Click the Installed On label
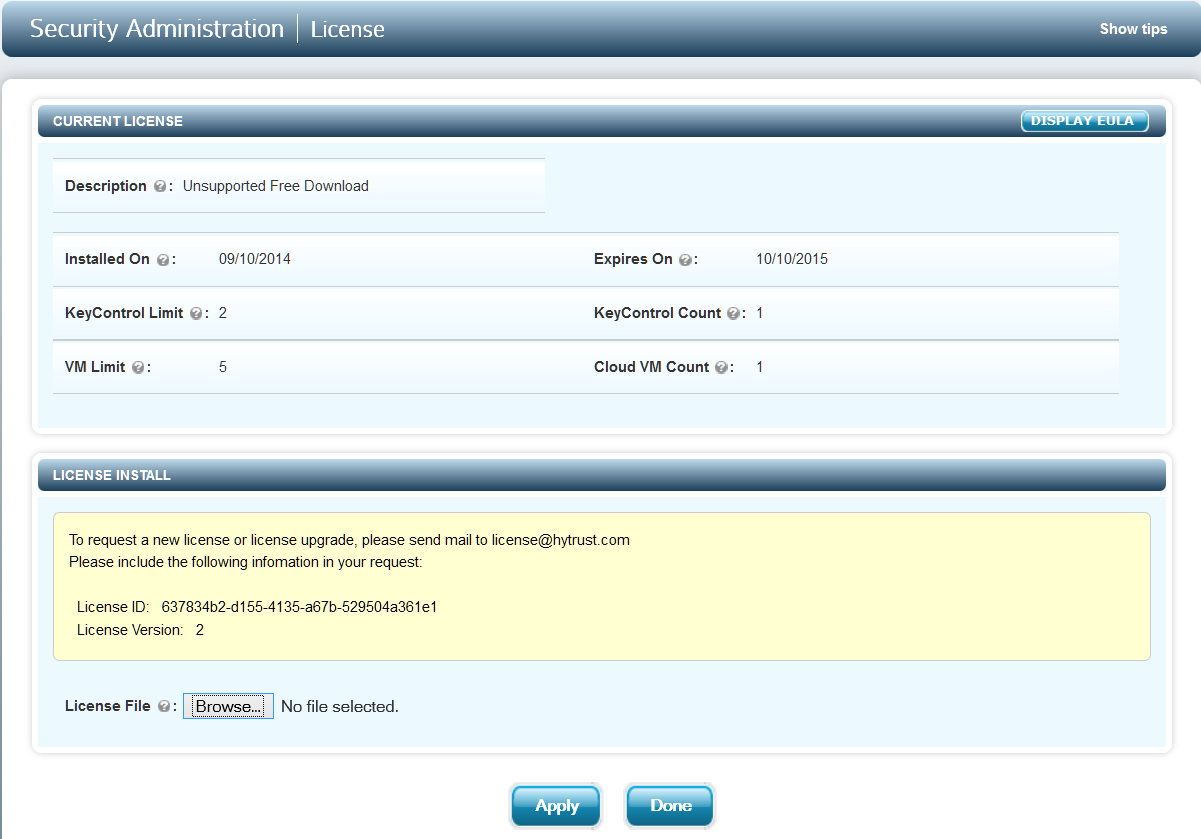Screen dimensions: 1201x839 point(107,259)
